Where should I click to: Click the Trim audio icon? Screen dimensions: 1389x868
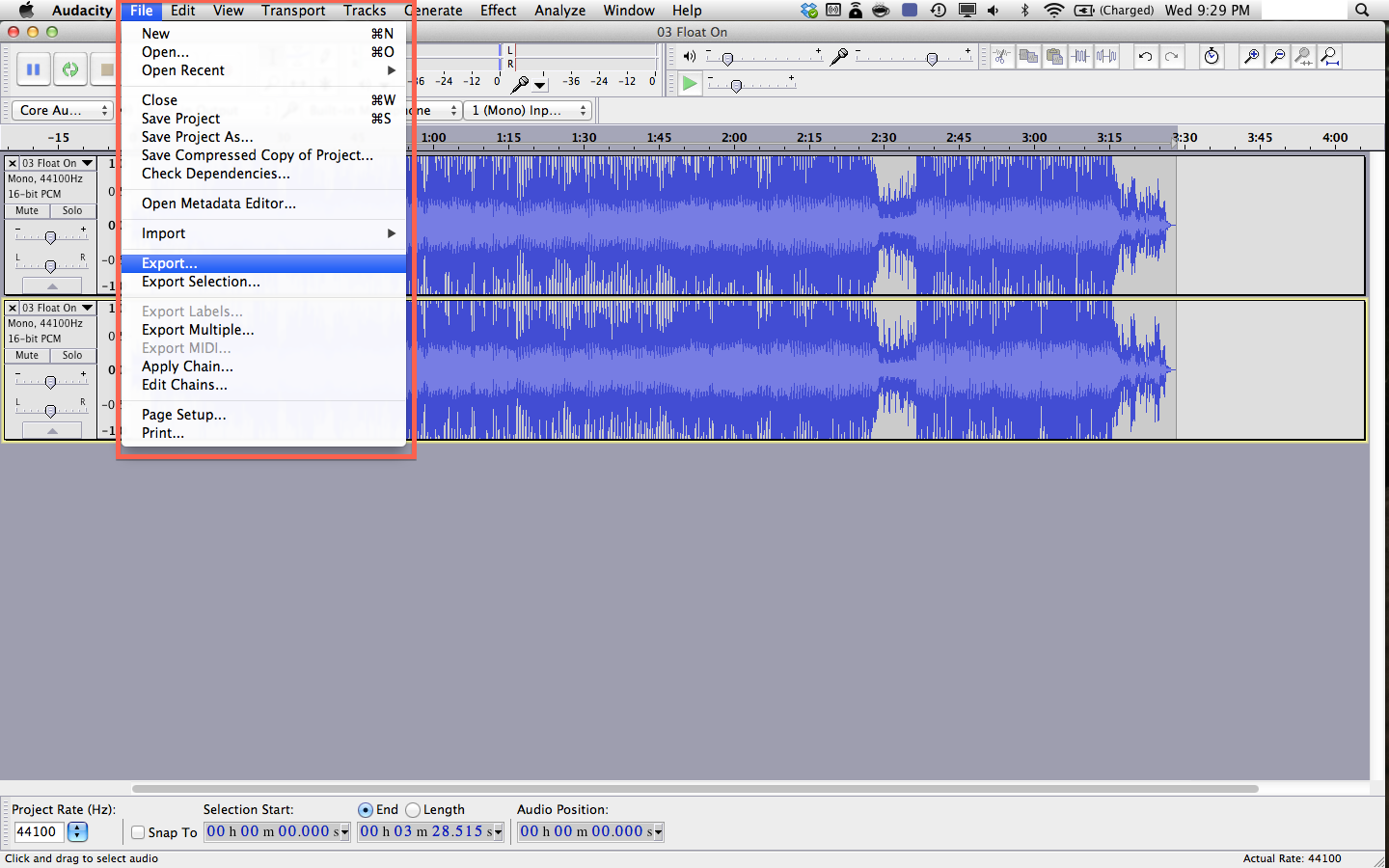tap(1080, 57)
